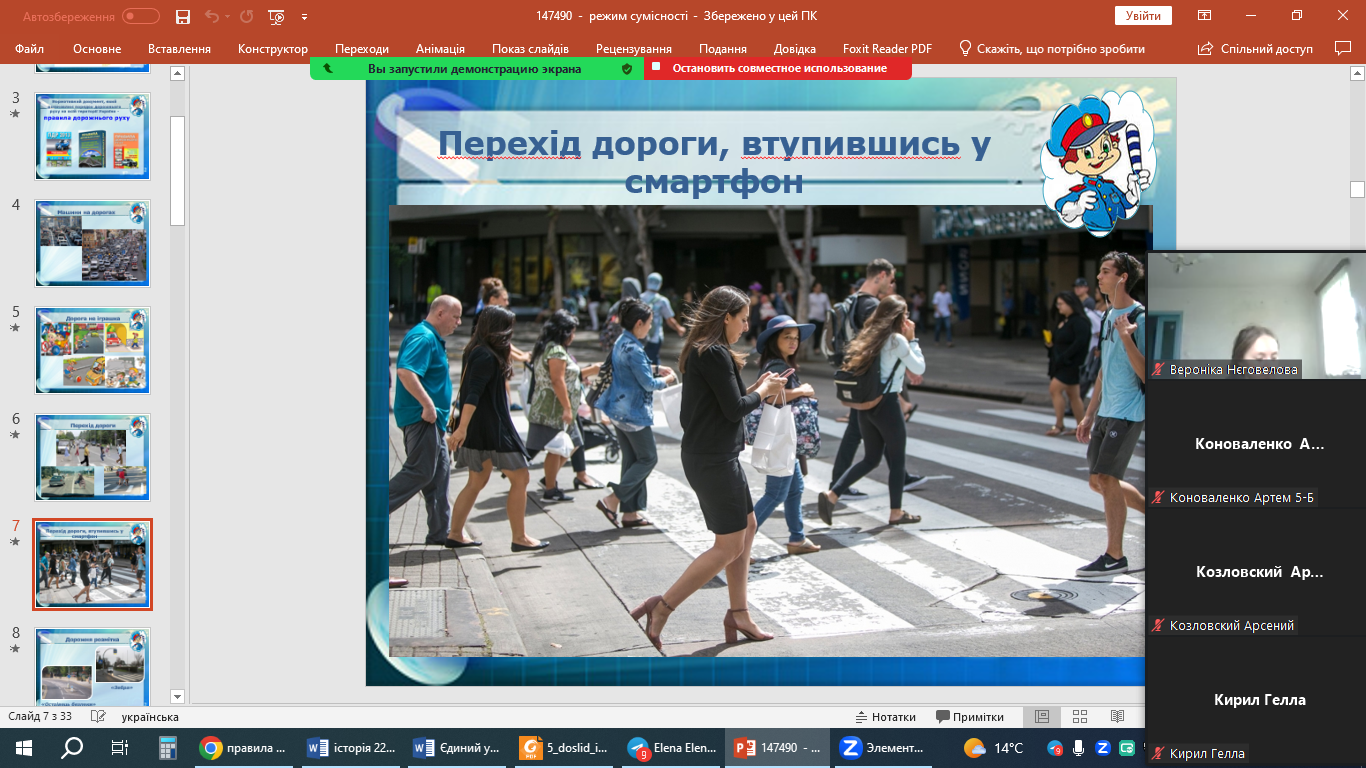This screenshot has width=1366, height=768.
Task: Open the comments pane icon
Action: (x=1343, y=48)
